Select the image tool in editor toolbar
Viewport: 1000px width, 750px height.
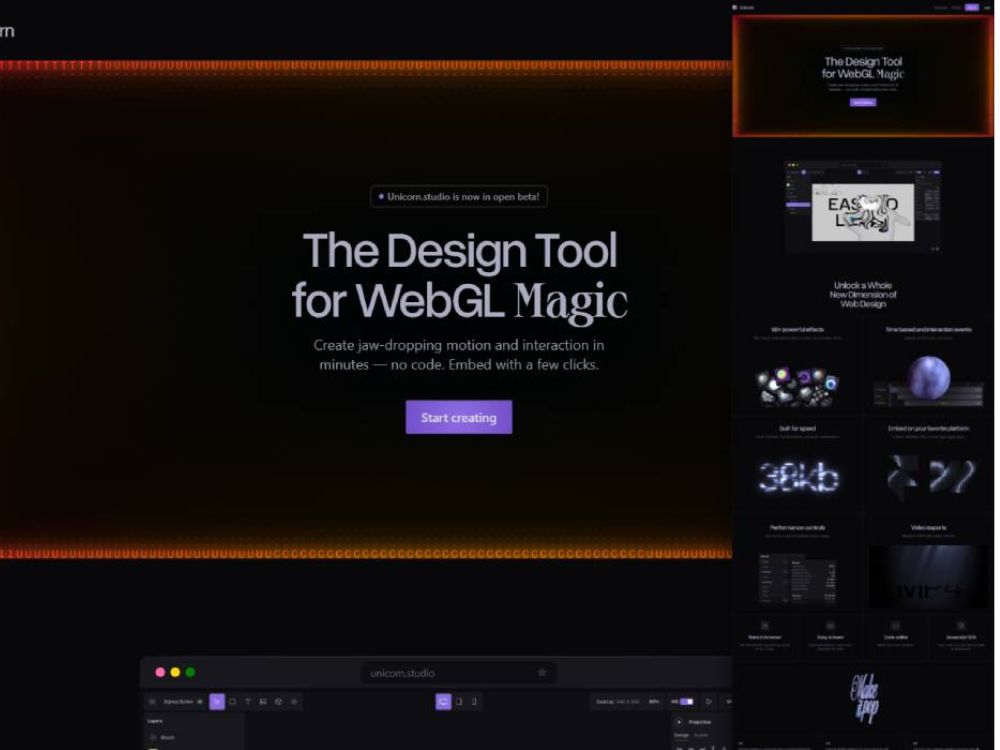pos(263,702)
